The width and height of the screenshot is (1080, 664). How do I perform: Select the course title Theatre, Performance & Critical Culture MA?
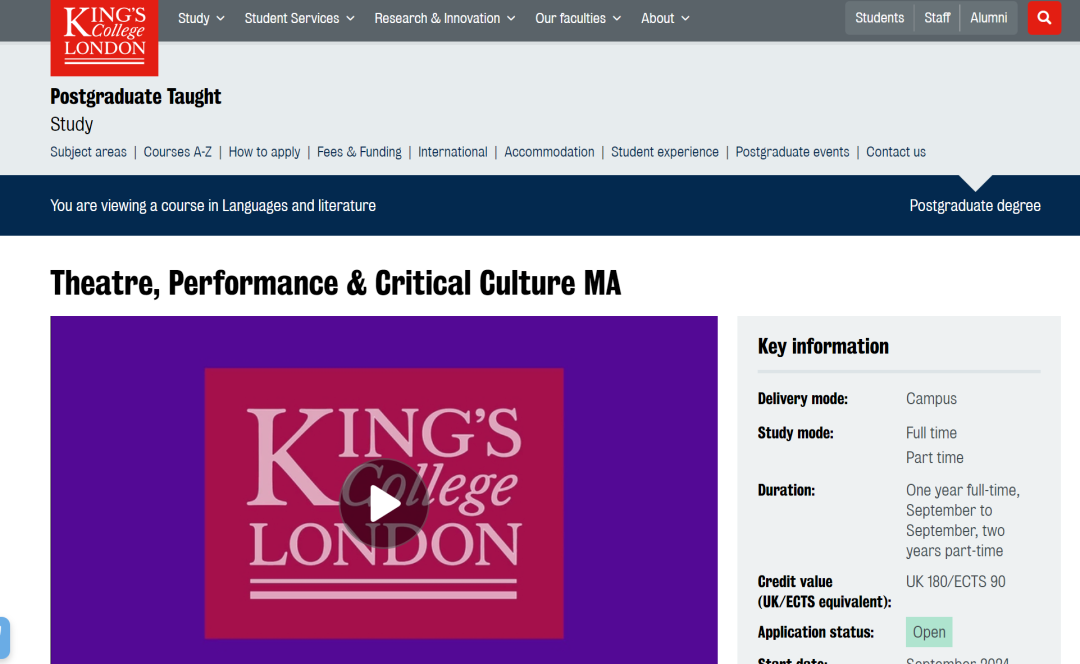click(335, 283)
